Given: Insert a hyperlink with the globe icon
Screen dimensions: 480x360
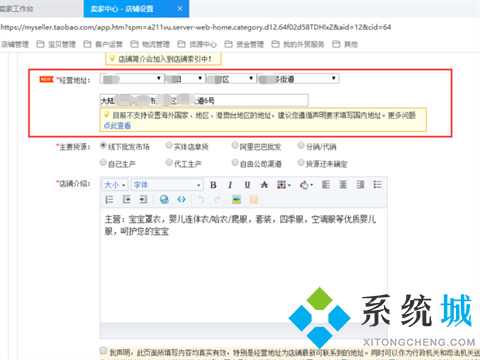Looking at the screenshot, I should (164, 200).
